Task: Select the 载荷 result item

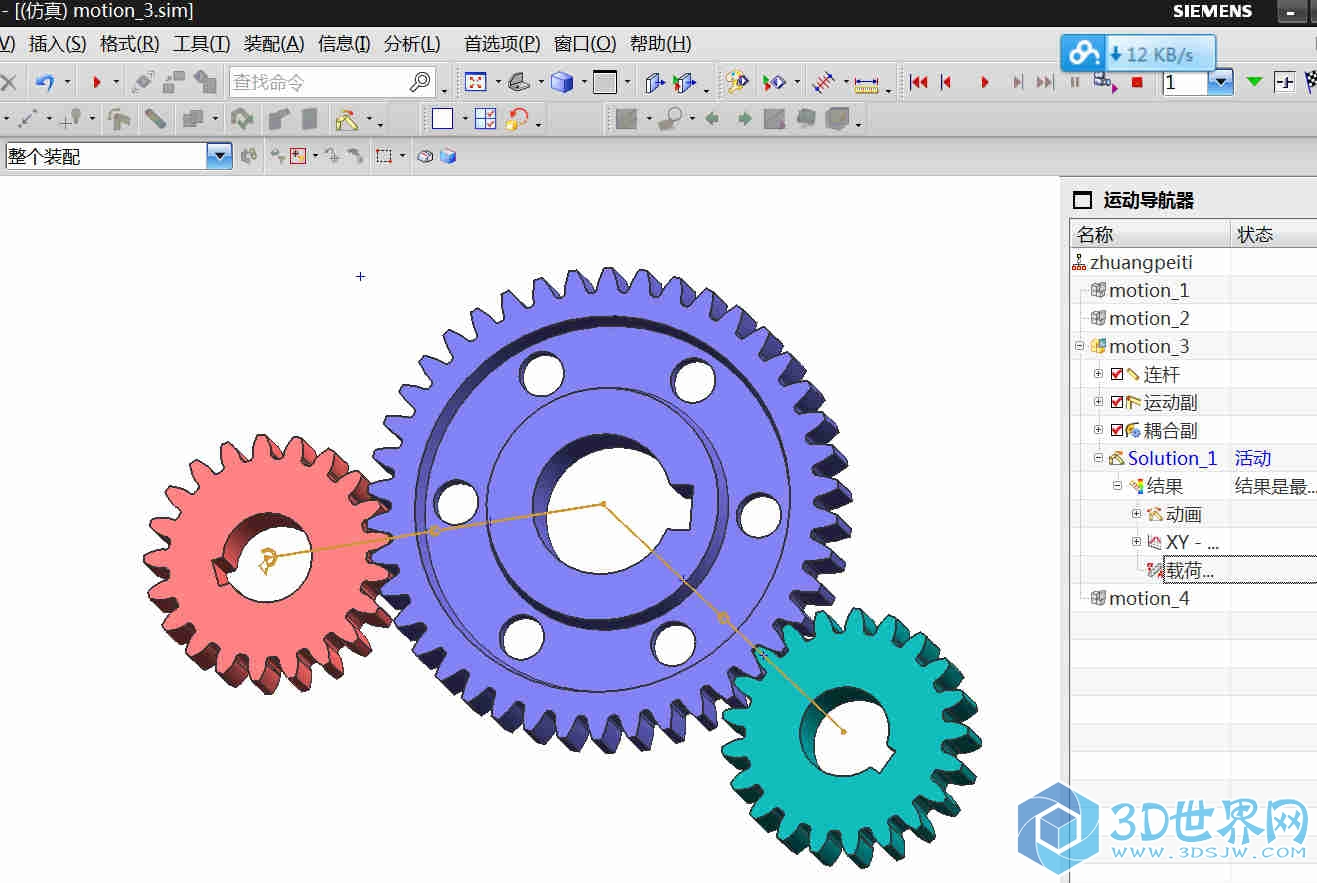Action: (x=1190, y=570)
